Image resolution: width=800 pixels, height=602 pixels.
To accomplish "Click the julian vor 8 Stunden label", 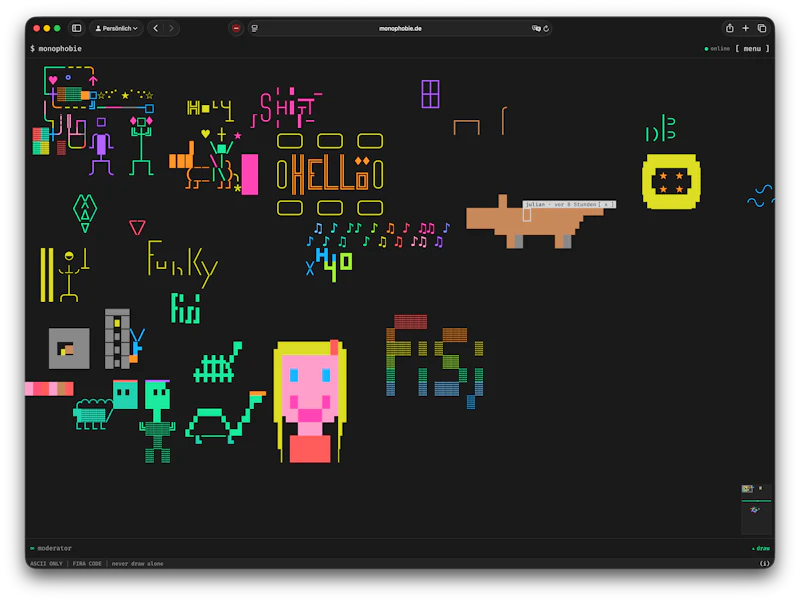I will click(560, 204).
